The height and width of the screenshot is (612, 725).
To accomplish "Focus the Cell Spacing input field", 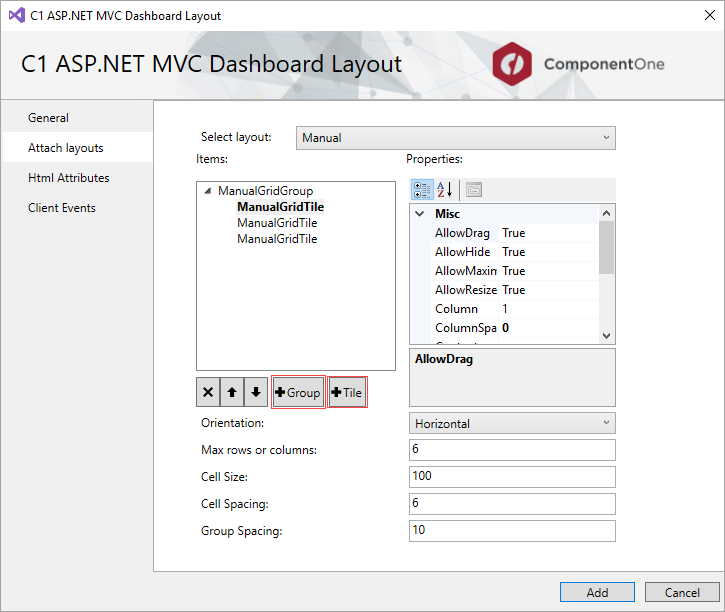I will [x=512, y=504].
